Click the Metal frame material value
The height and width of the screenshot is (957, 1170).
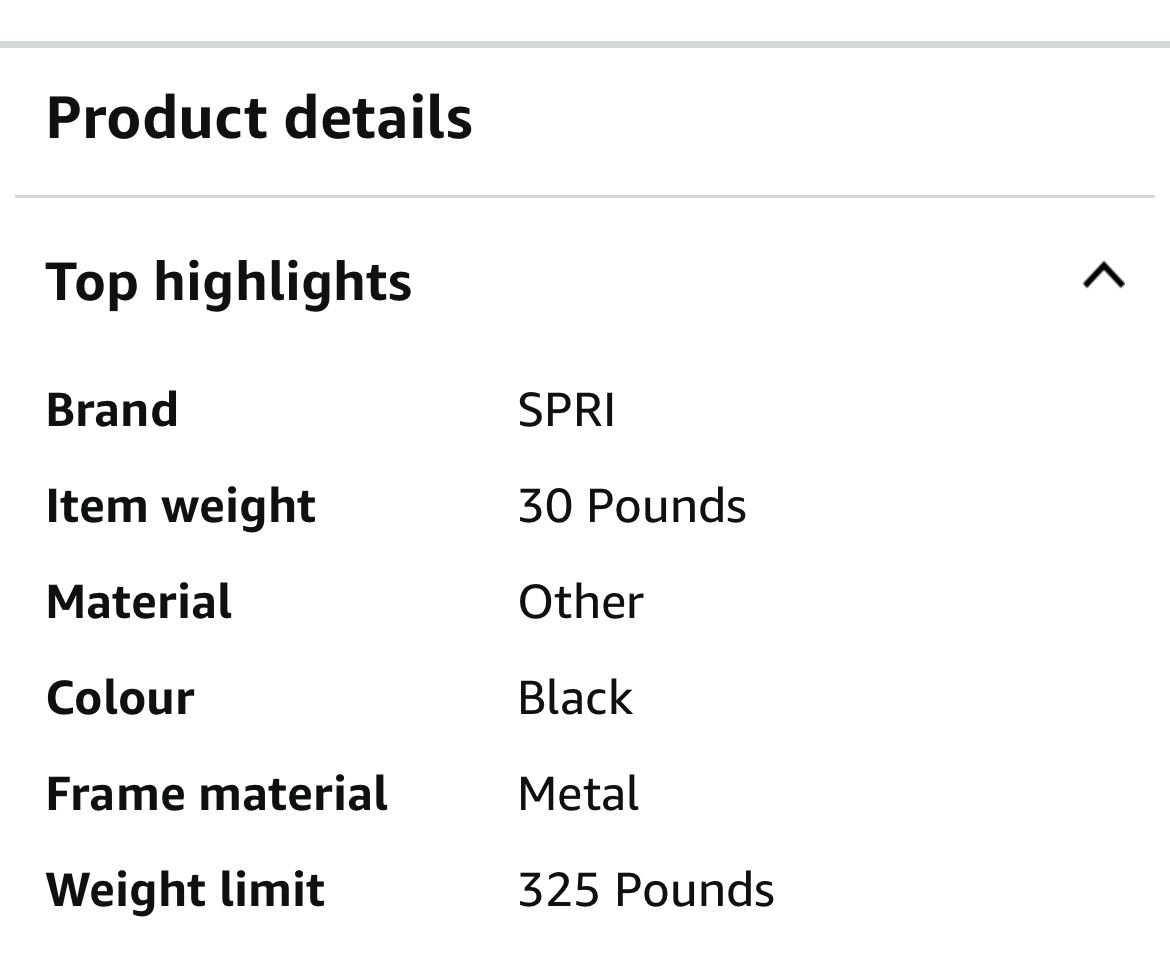pyautogui.click(x=578, y=794)
